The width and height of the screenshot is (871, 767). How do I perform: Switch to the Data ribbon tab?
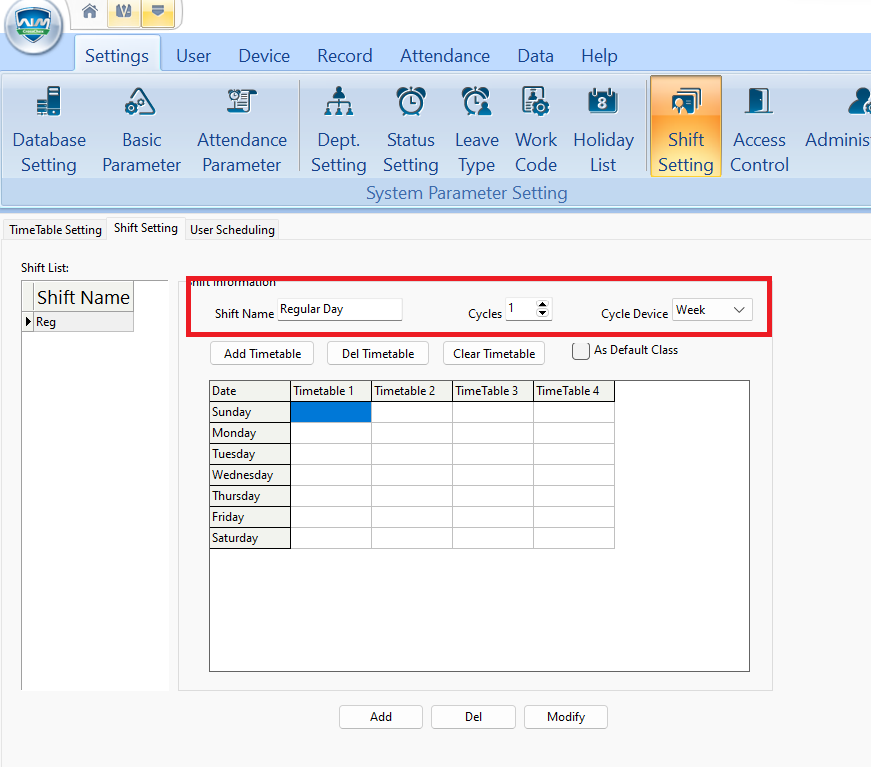point(535,56)
